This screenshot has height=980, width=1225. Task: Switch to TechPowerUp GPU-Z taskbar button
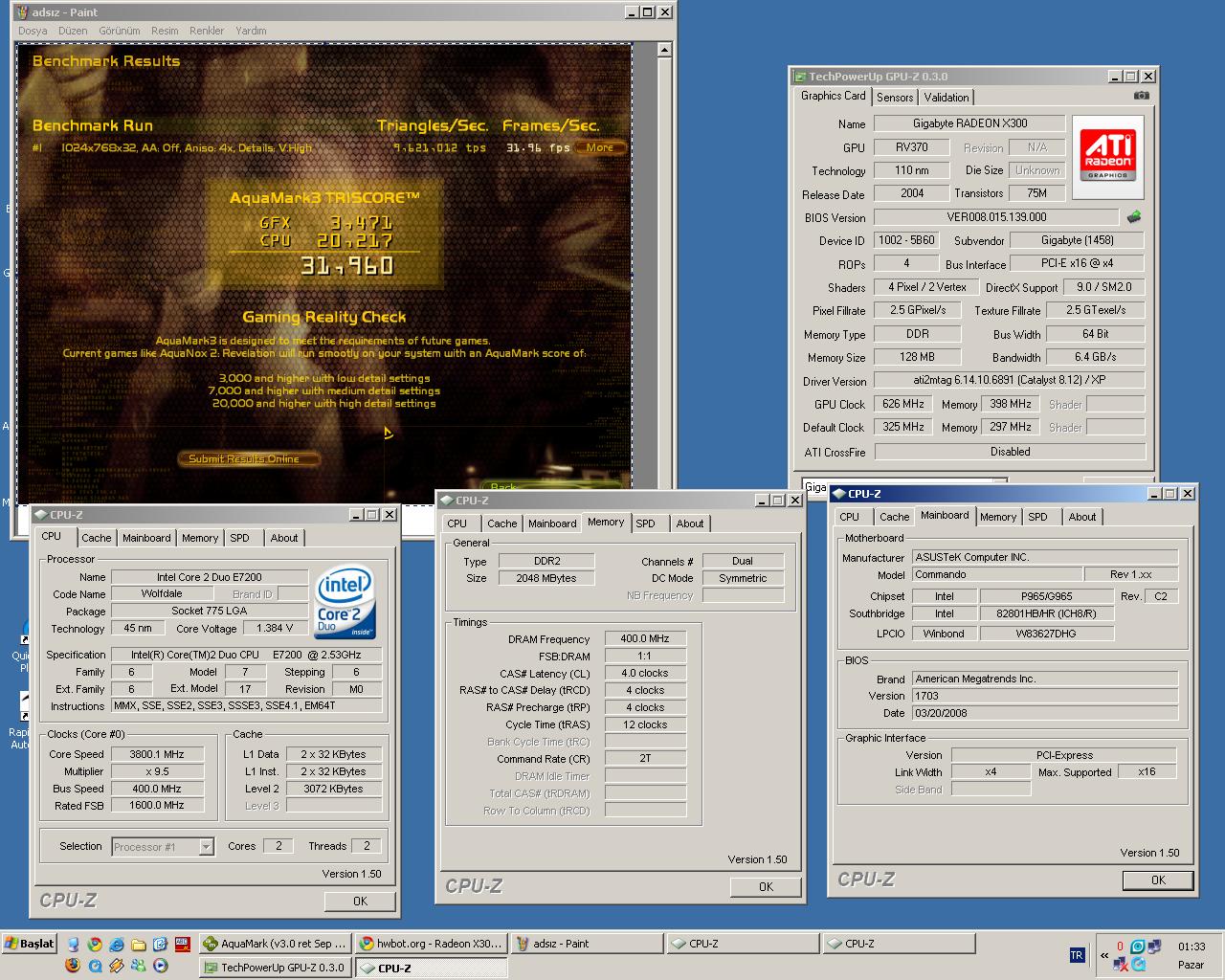275,968
